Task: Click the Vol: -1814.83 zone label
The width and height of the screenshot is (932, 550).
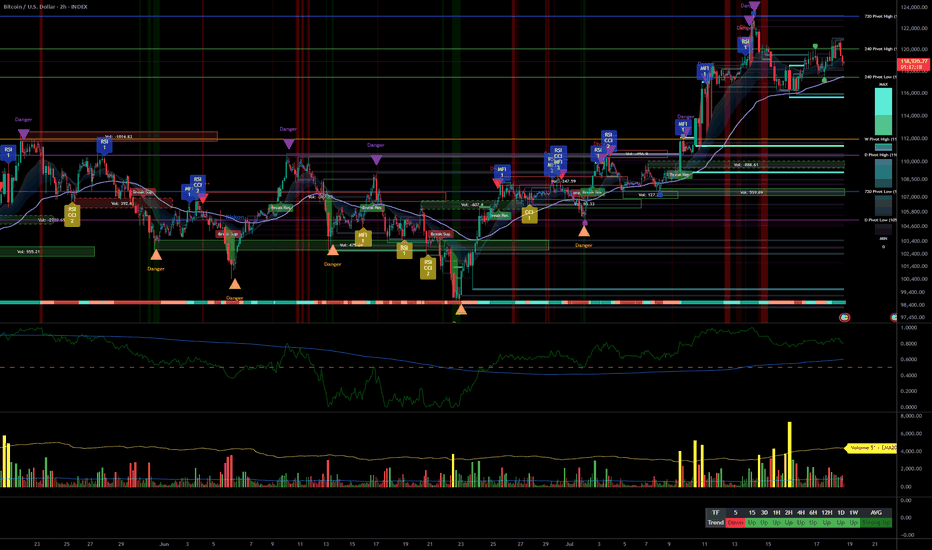Action: [118, 137]
